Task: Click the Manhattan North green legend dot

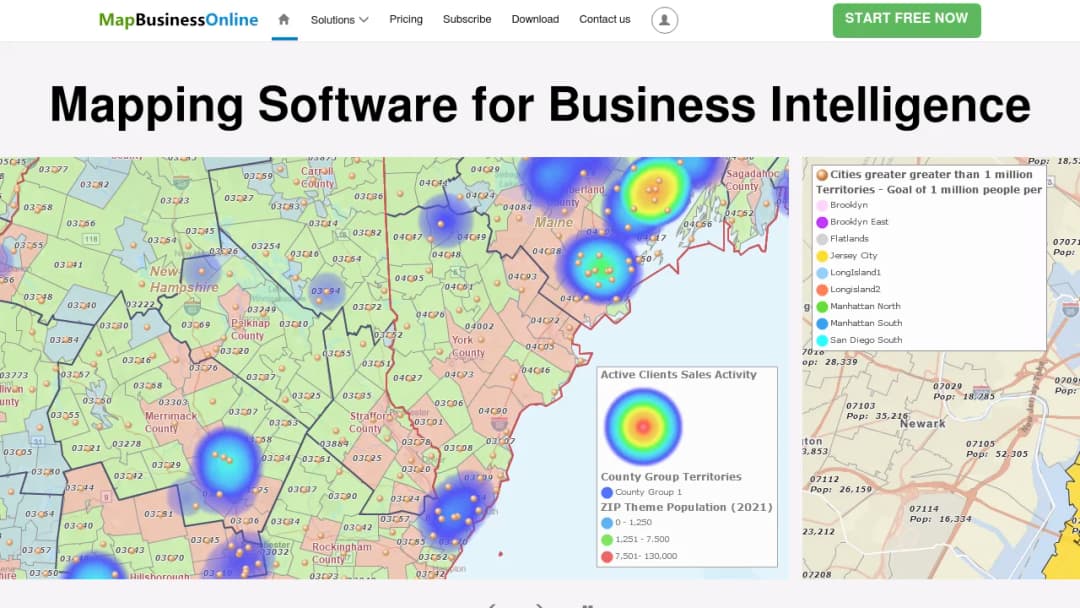Action: click(x=822, y=306)
